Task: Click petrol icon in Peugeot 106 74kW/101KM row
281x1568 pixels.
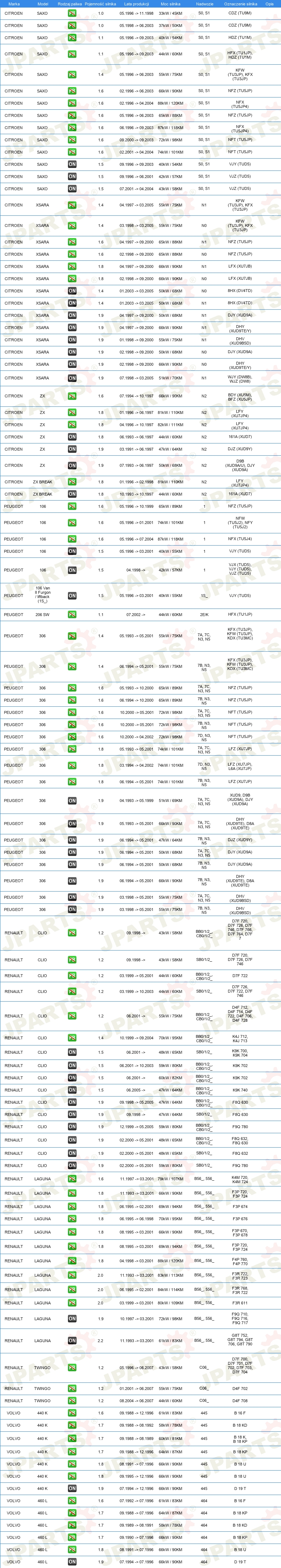Action: click(x=72, y=523)
